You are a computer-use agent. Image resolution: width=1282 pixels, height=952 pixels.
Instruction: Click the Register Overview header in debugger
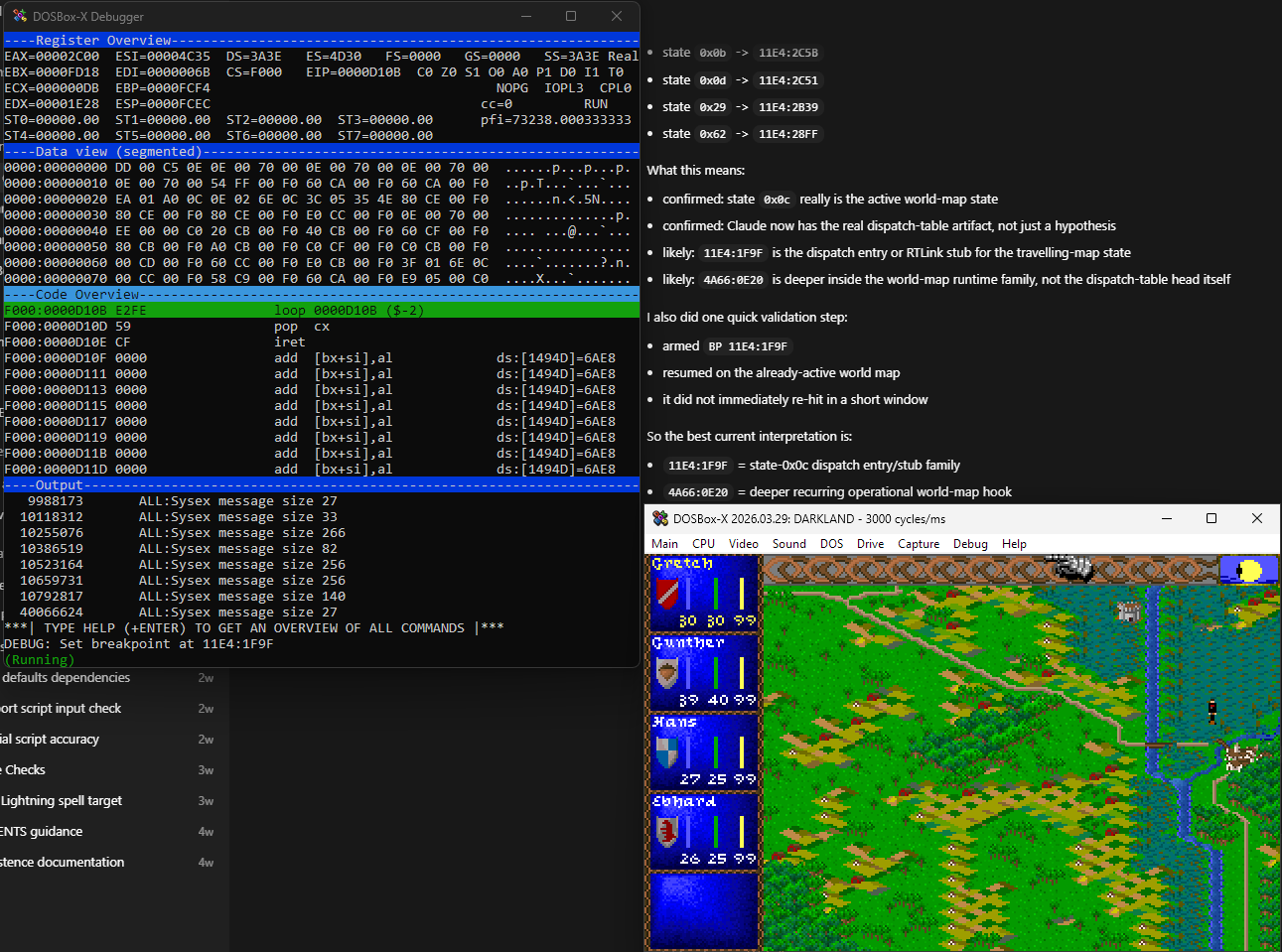tap(321, 41)
